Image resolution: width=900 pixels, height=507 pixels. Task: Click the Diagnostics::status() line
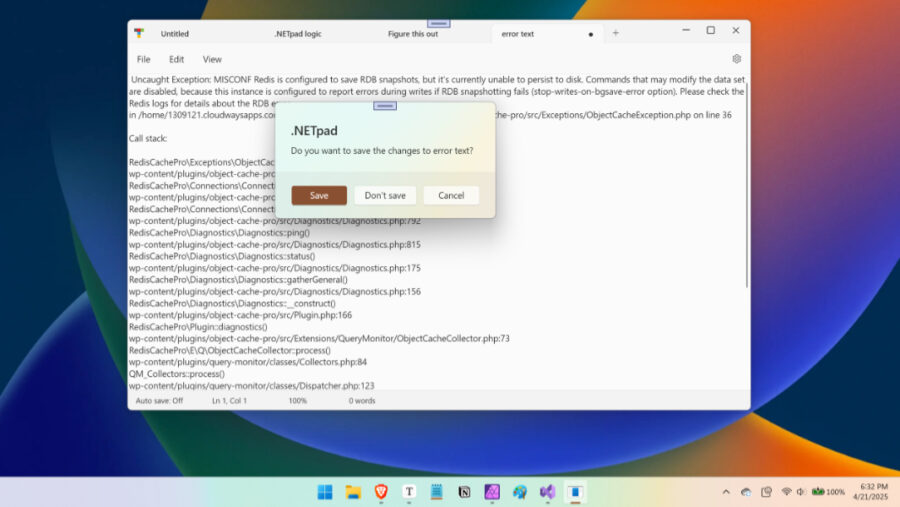click(x=222, y=256)
